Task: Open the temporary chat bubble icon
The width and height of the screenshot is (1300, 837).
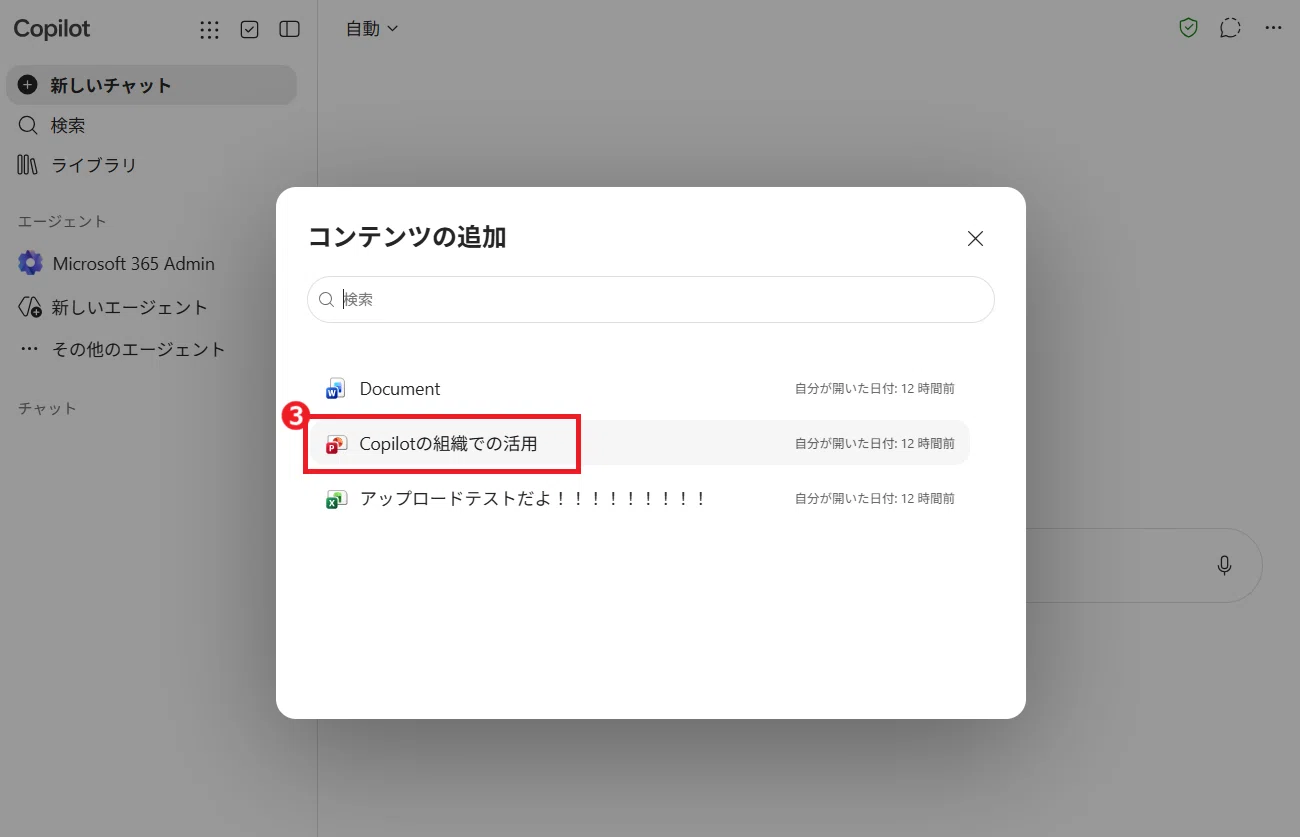Action: coord(1230,28)
